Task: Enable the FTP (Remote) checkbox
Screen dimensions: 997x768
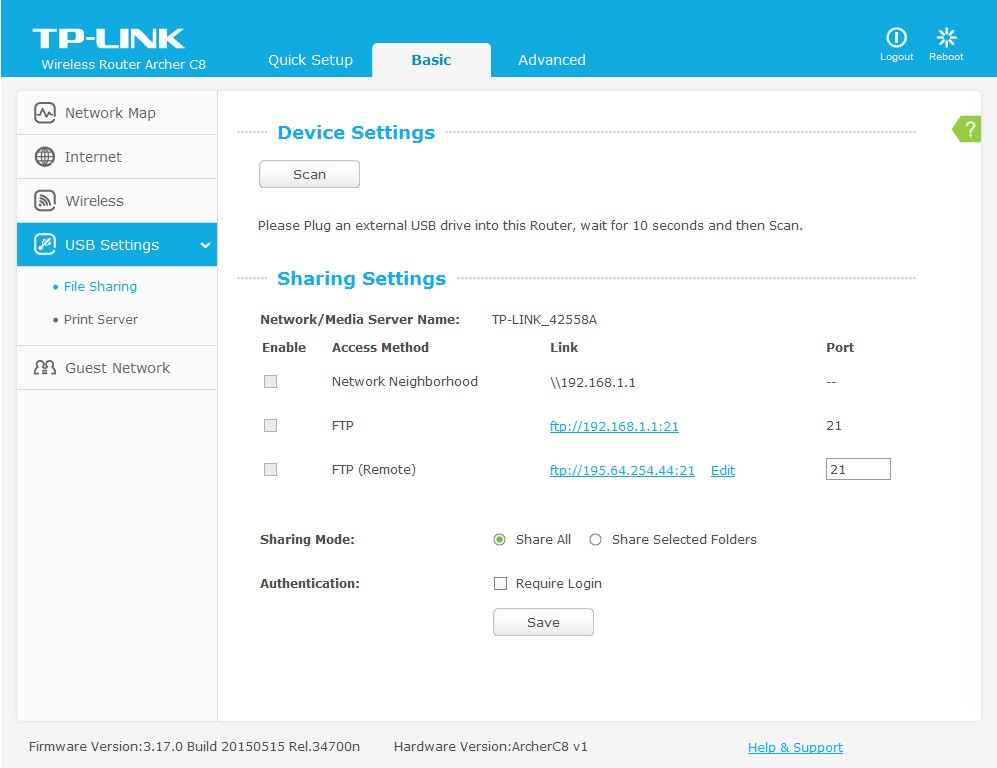Action: [270, 470]
